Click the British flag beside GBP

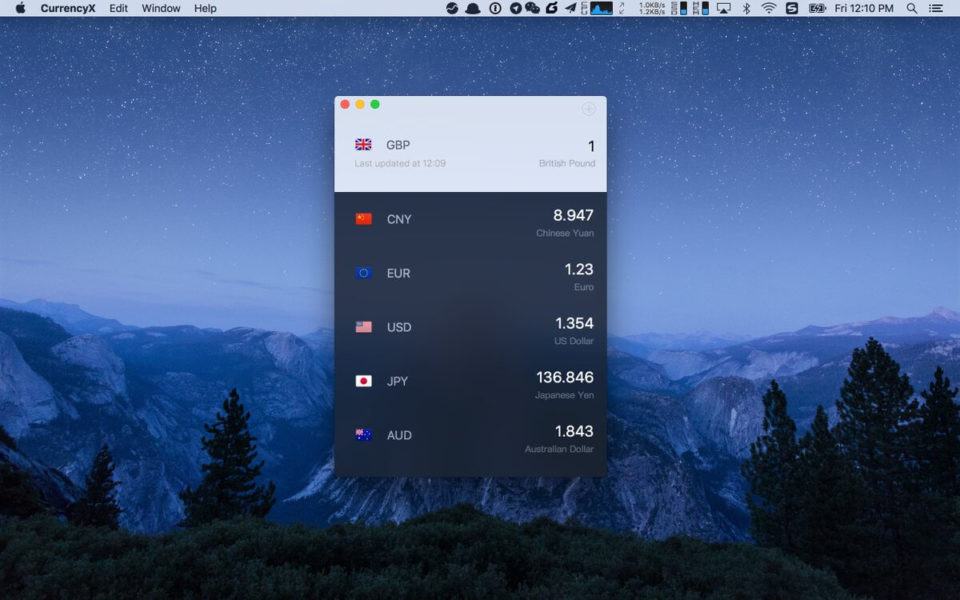[x=362, y=144]
